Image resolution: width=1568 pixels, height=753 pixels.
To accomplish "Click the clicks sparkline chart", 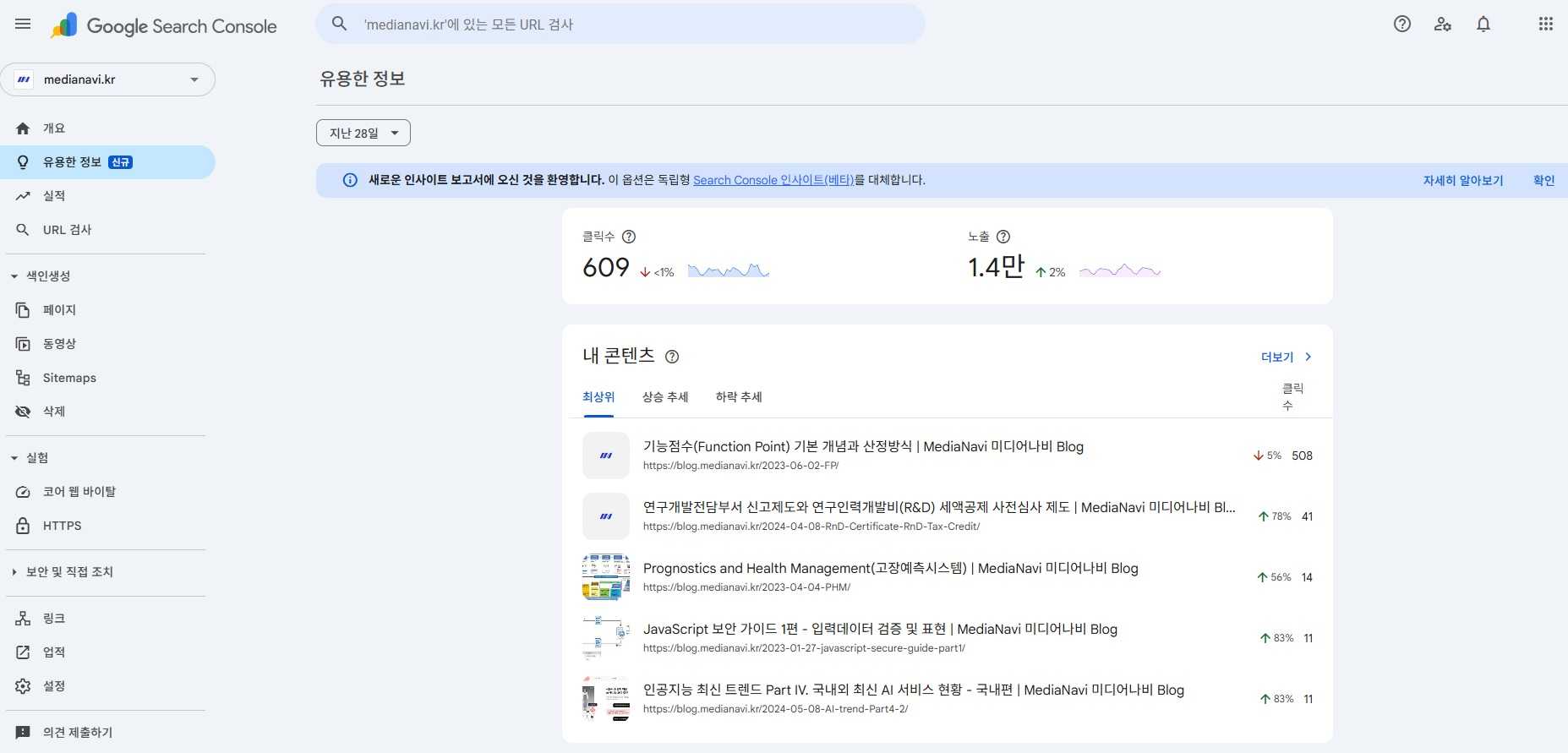I will point(729,270).
